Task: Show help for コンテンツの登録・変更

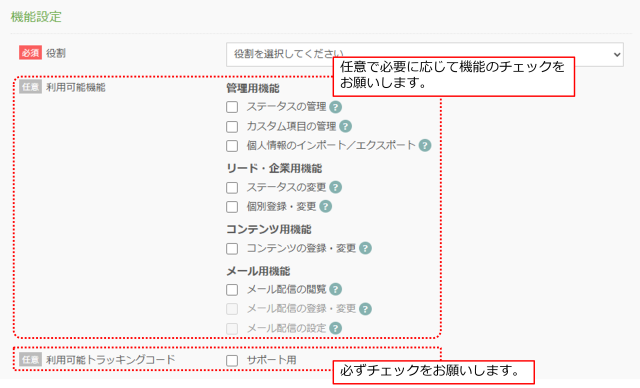Action: coord(365,248)
